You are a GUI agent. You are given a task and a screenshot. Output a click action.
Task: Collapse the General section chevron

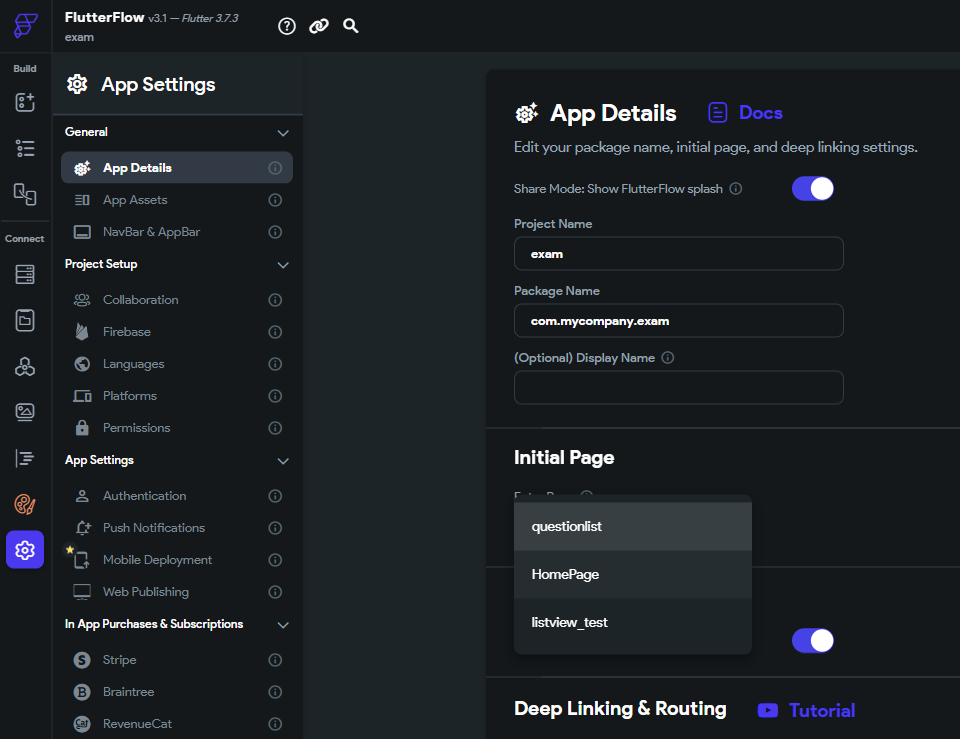(283, 133)
